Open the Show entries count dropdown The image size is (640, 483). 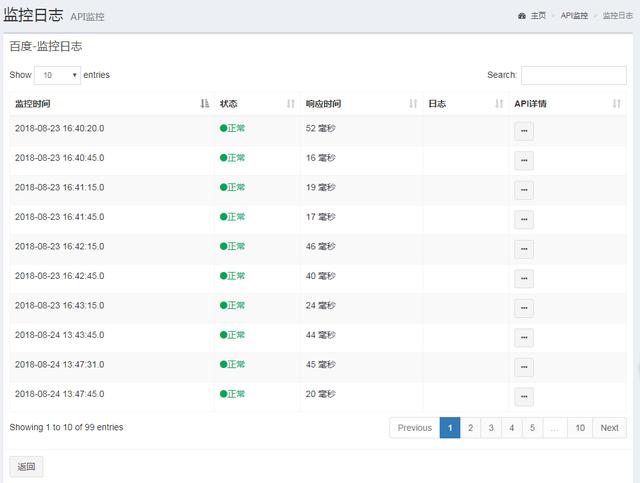(x=58, y=75)
